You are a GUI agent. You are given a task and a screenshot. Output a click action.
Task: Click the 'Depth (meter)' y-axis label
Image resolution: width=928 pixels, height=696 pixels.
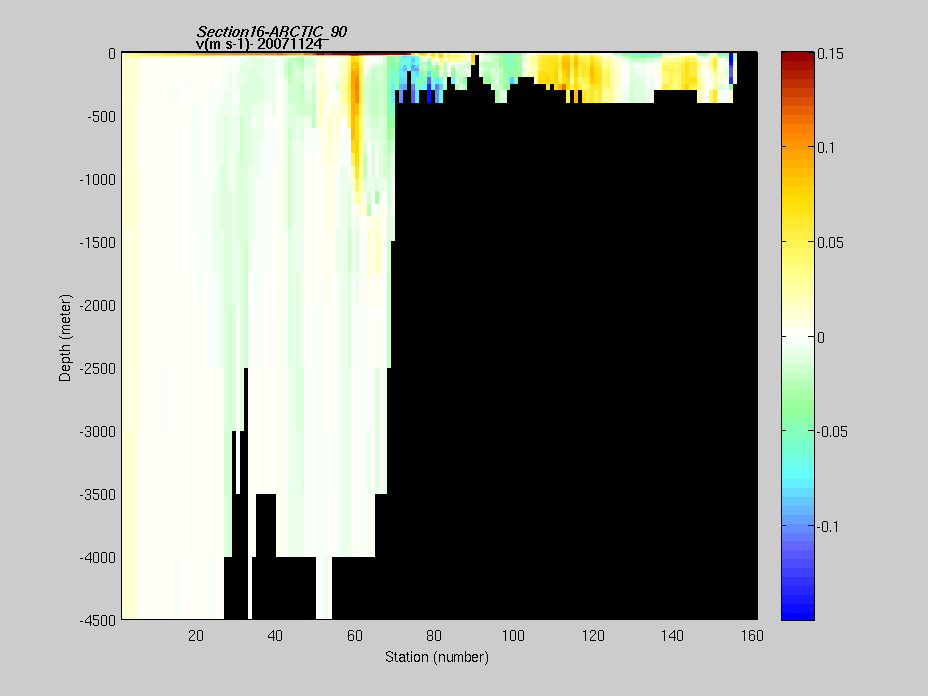point(65,337)
